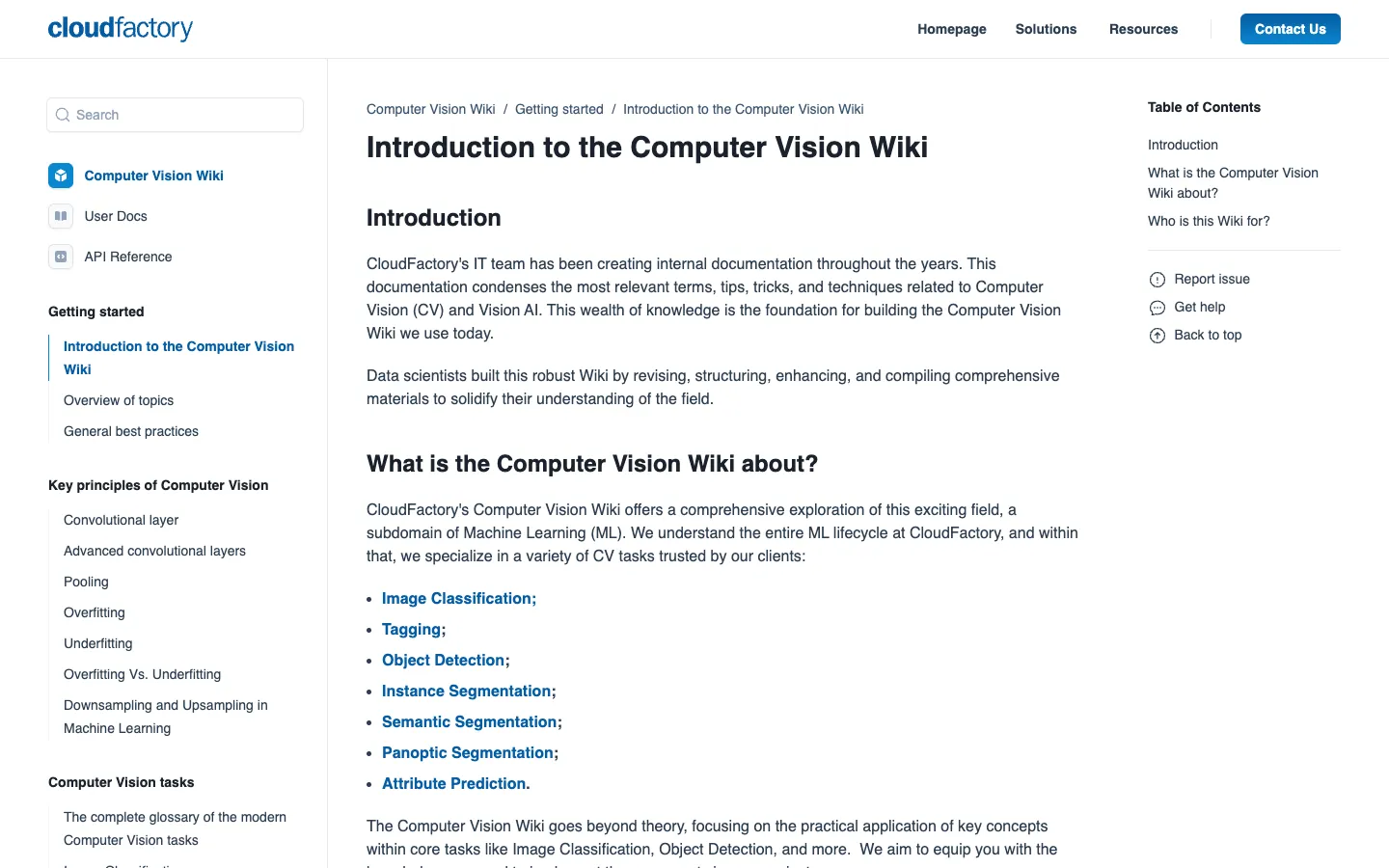This screenshot has height=868, width=1389.
Task: Select Homepage in the top navigation
Action: tap(952, 29)
